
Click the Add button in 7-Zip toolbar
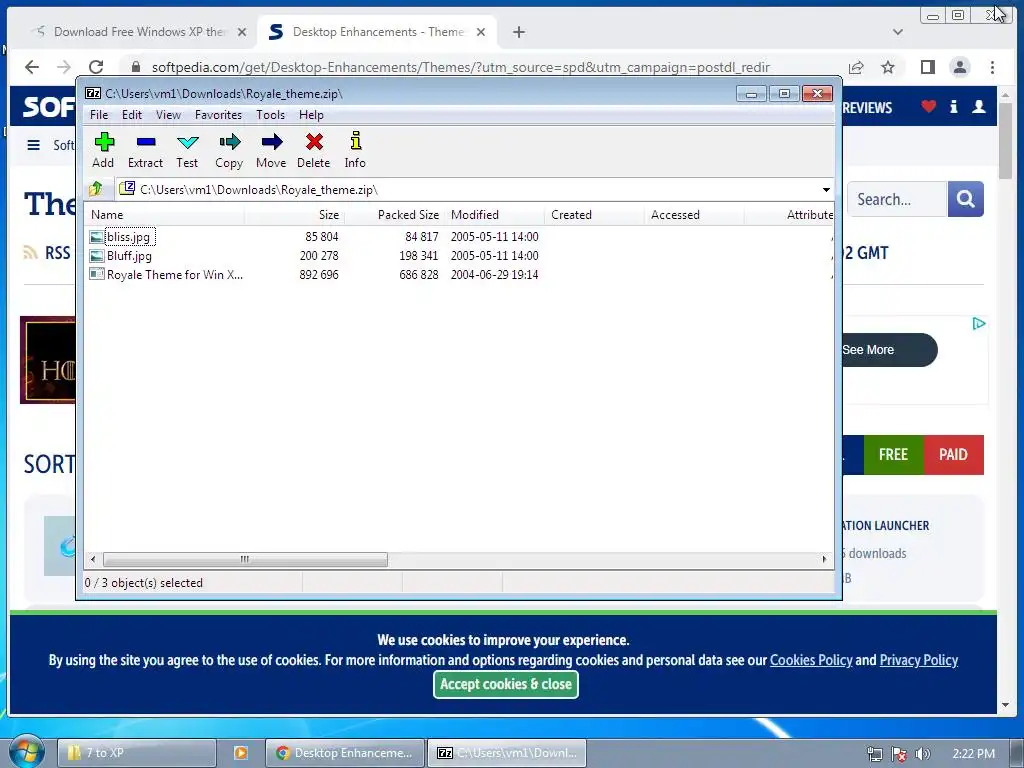(x=103, y=150)
